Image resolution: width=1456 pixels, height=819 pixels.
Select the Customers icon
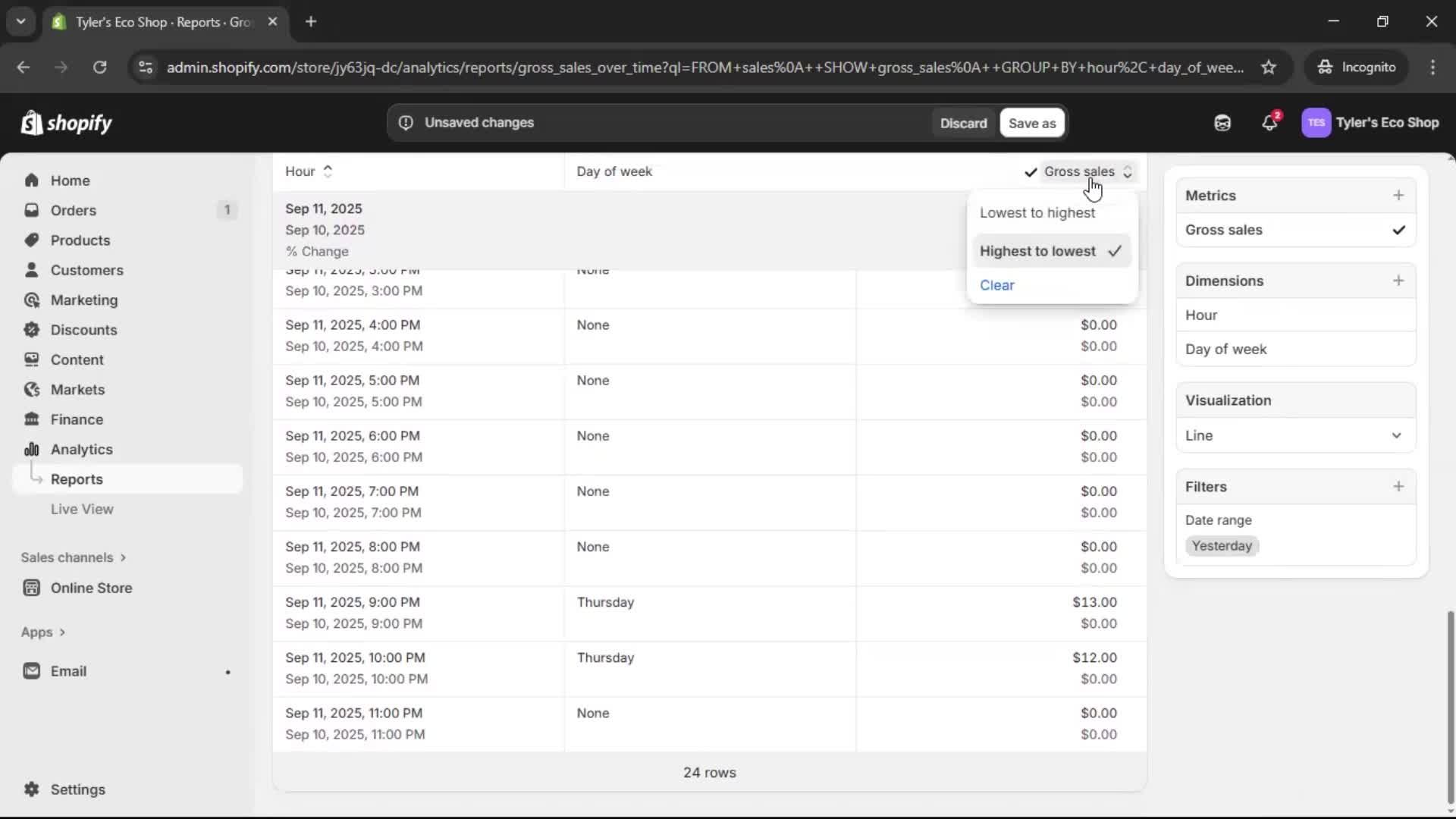click(31, 270)
